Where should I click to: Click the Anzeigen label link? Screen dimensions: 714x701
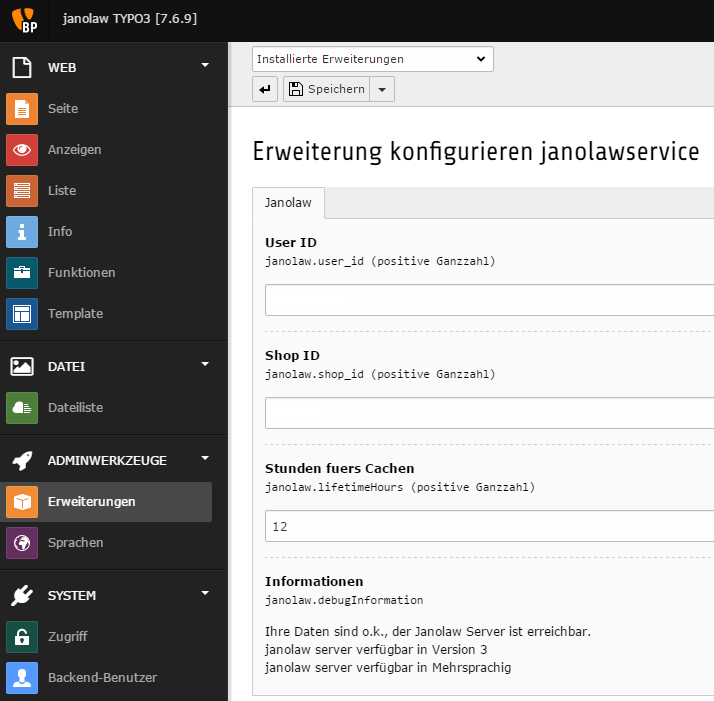pyautogui.click(x=75, y=150)
